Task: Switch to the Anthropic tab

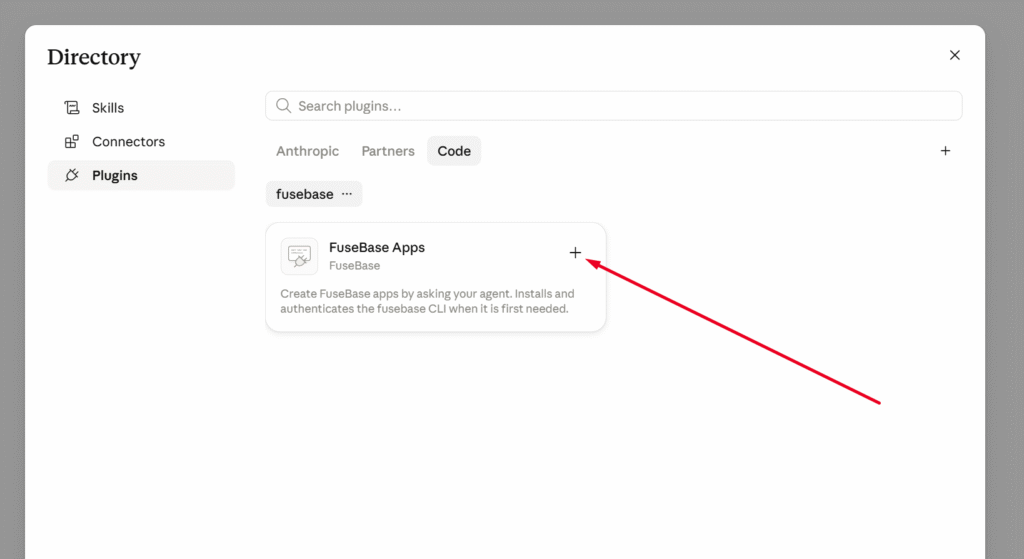Action: [307, 151]
